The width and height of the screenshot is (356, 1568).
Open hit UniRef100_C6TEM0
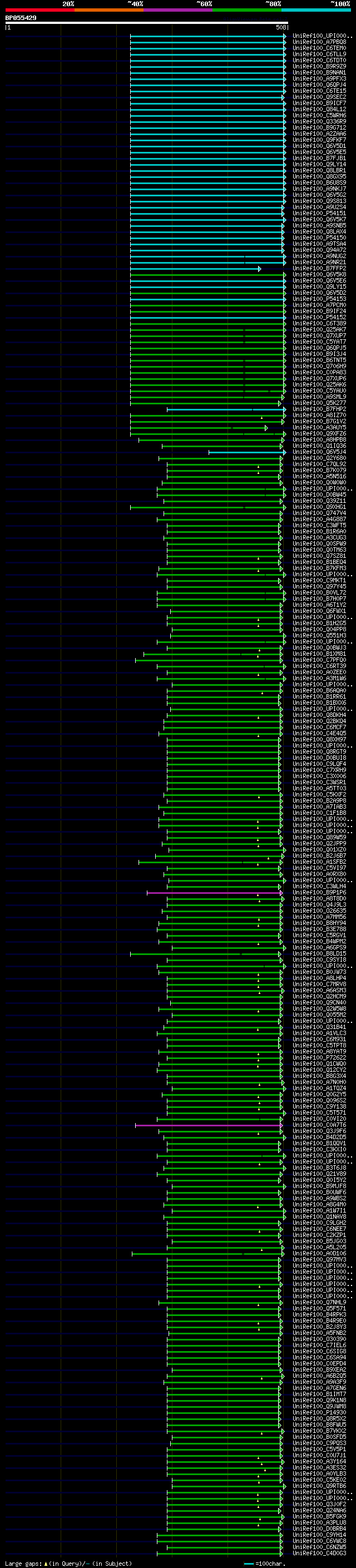coord(319,48)
